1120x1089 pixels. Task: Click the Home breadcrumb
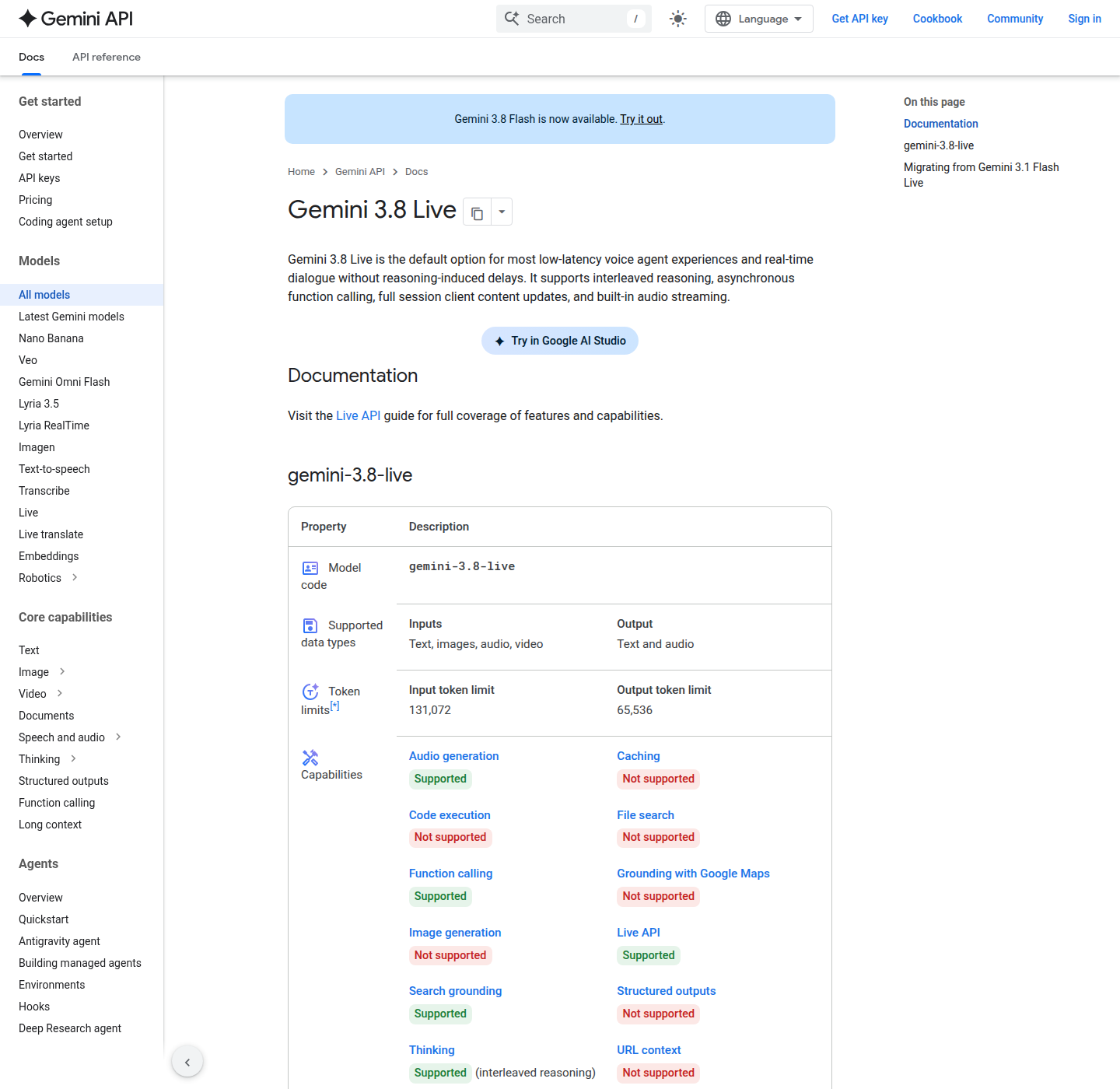pyautogui.click(x=301, y=171)
